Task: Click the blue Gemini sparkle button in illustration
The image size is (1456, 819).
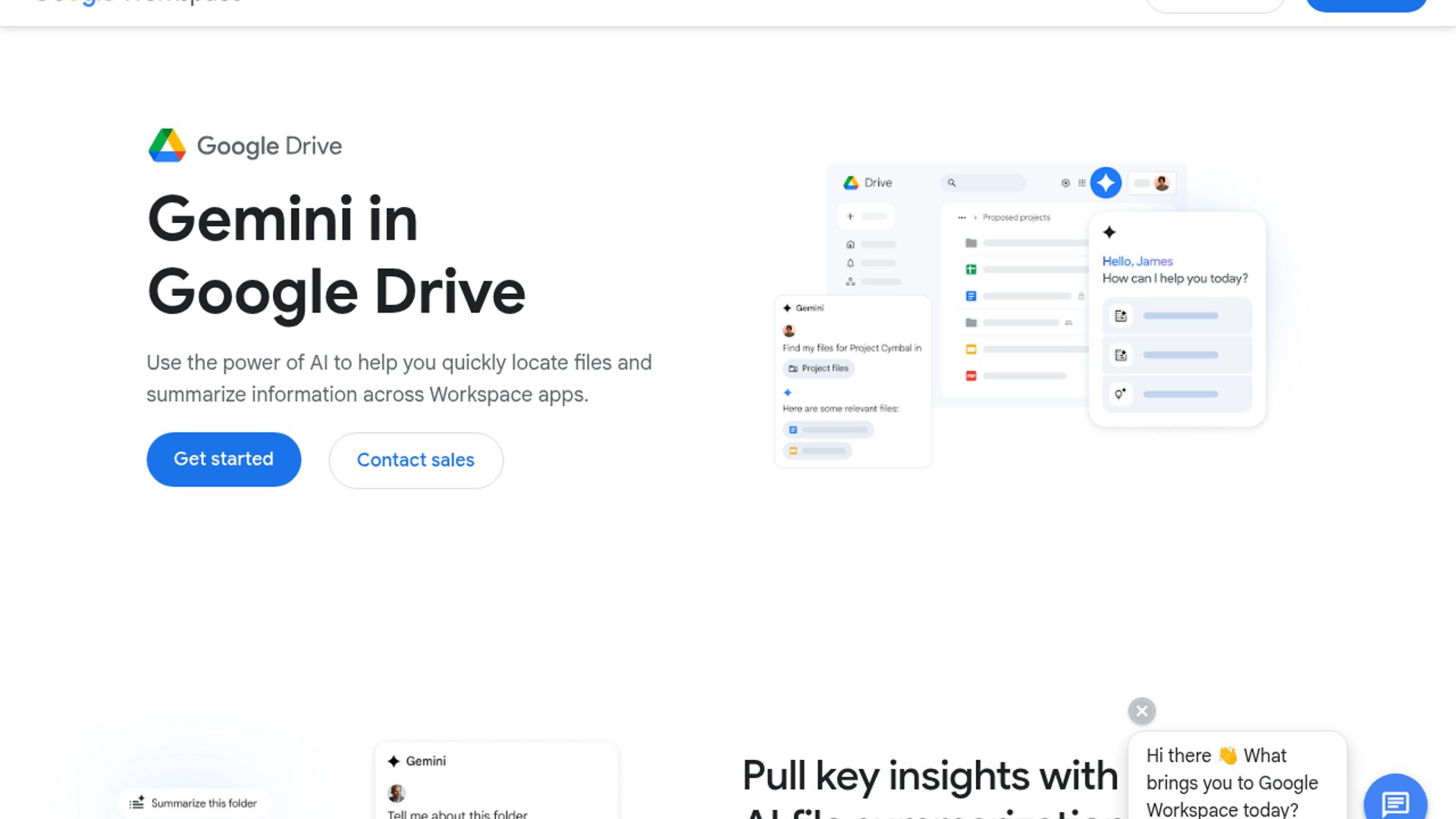Action: pyautogui.click(x=1106, y=183)
